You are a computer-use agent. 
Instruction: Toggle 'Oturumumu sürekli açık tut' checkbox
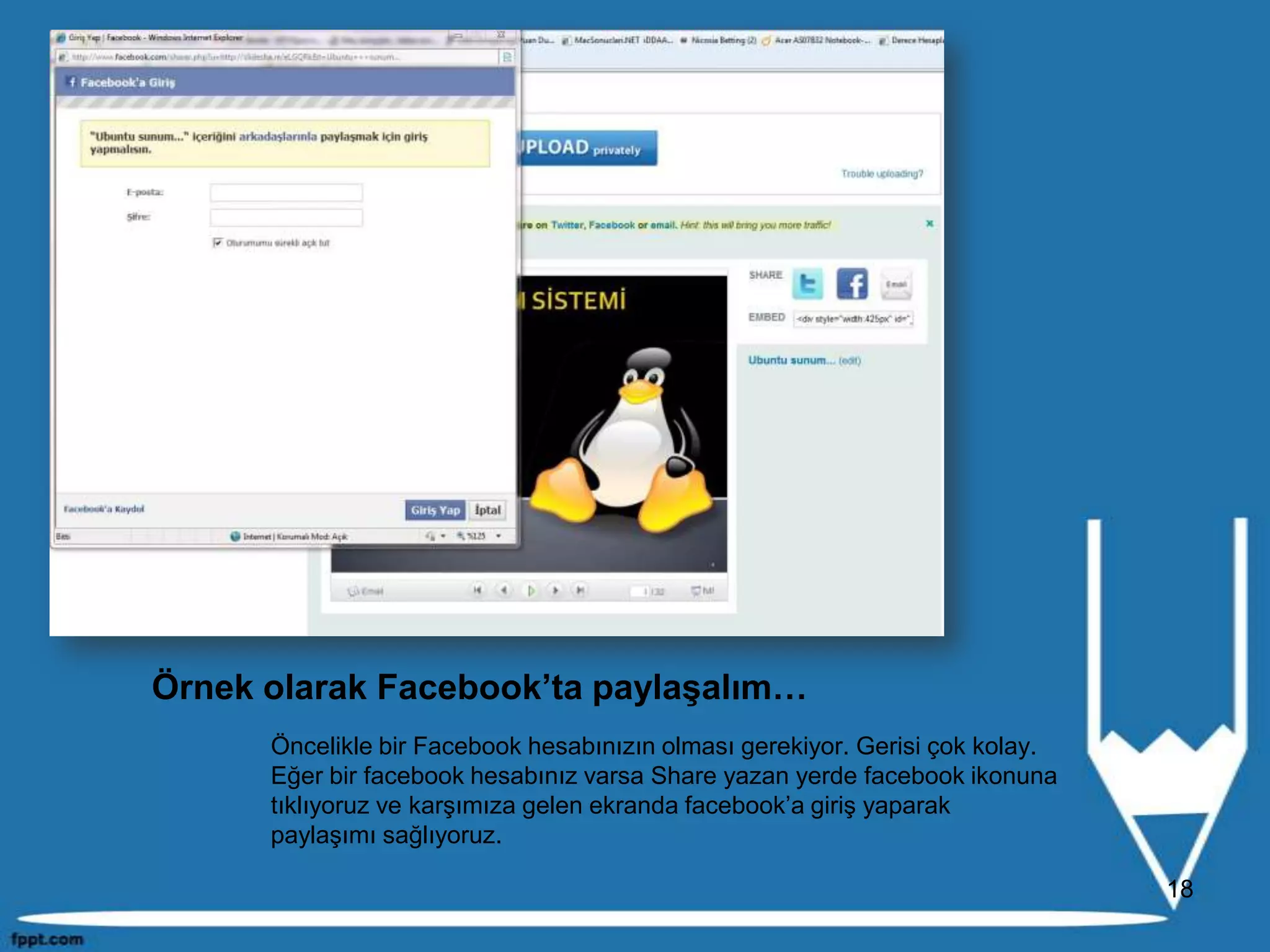[218, 242]
